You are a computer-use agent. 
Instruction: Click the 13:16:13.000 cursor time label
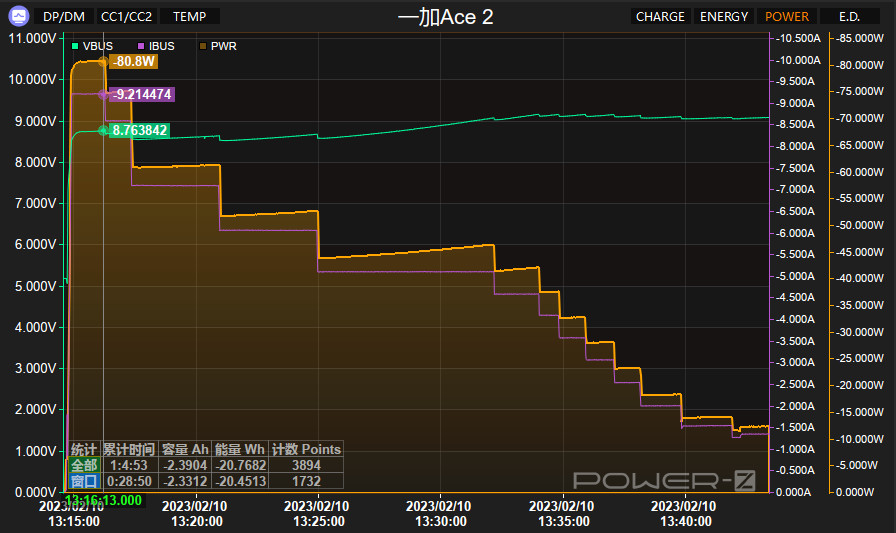click(103, 500)
